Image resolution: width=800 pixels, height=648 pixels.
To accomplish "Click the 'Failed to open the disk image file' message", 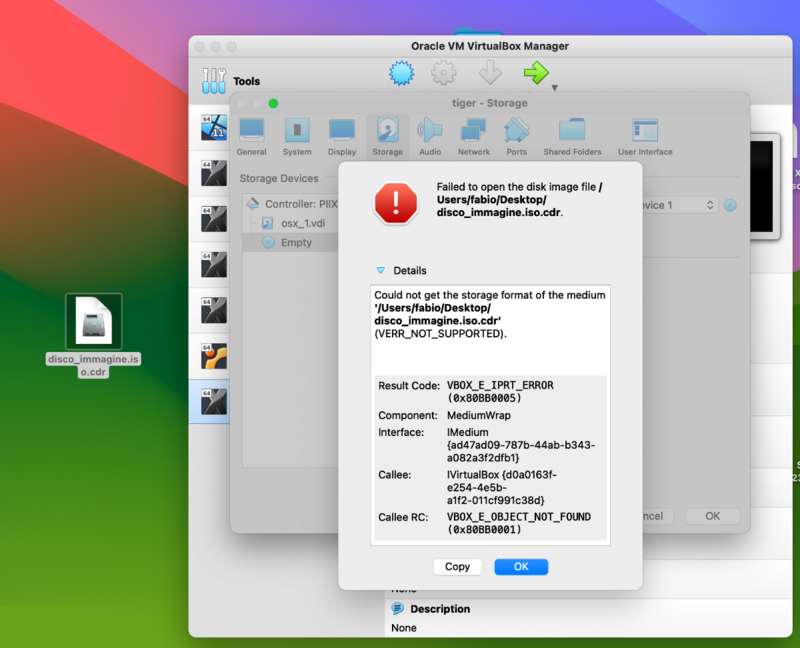I will pyautogui.click(x=519, y=200).
